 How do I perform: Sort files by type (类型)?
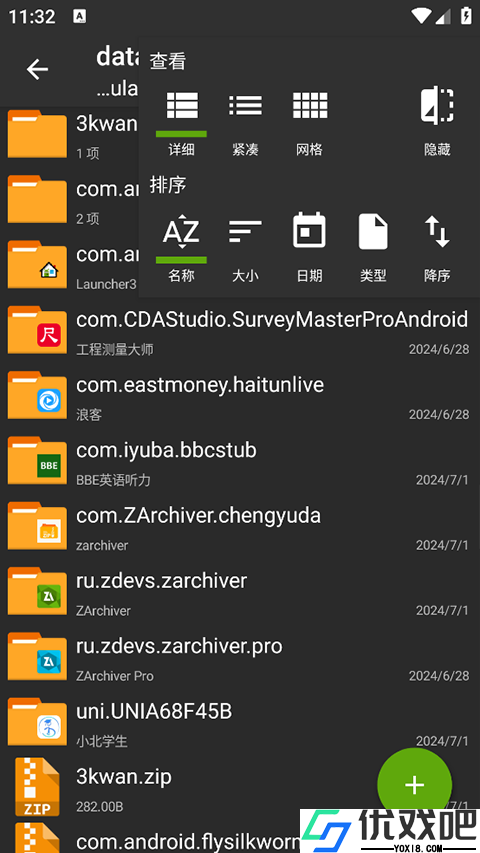[373, 249]
